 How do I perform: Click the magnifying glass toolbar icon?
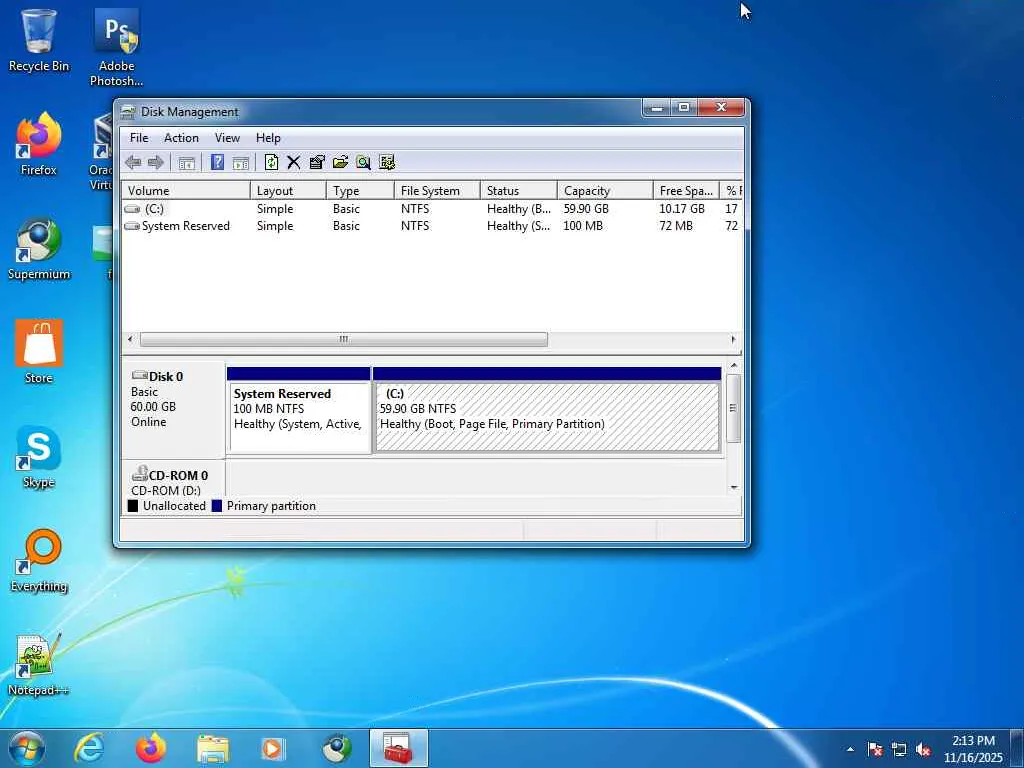pyautogui.click(x=363, y=162)
